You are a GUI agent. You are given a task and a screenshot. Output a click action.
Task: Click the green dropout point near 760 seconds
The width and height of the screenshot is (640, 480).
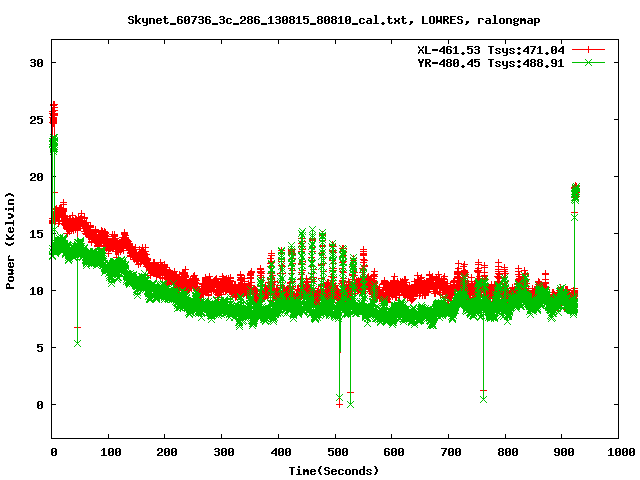click(484, 400)
